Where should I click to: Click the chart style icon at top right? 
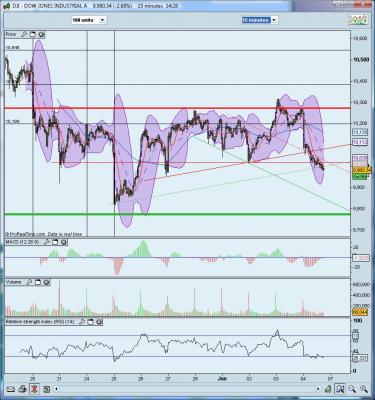coord(358,20)
